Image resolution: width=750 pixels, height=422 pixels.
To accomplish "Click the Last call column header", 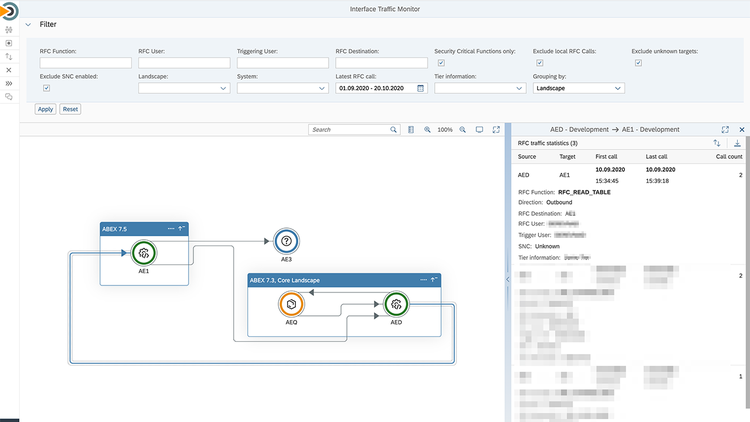I will pyautogui.click(x=656, y=156).
